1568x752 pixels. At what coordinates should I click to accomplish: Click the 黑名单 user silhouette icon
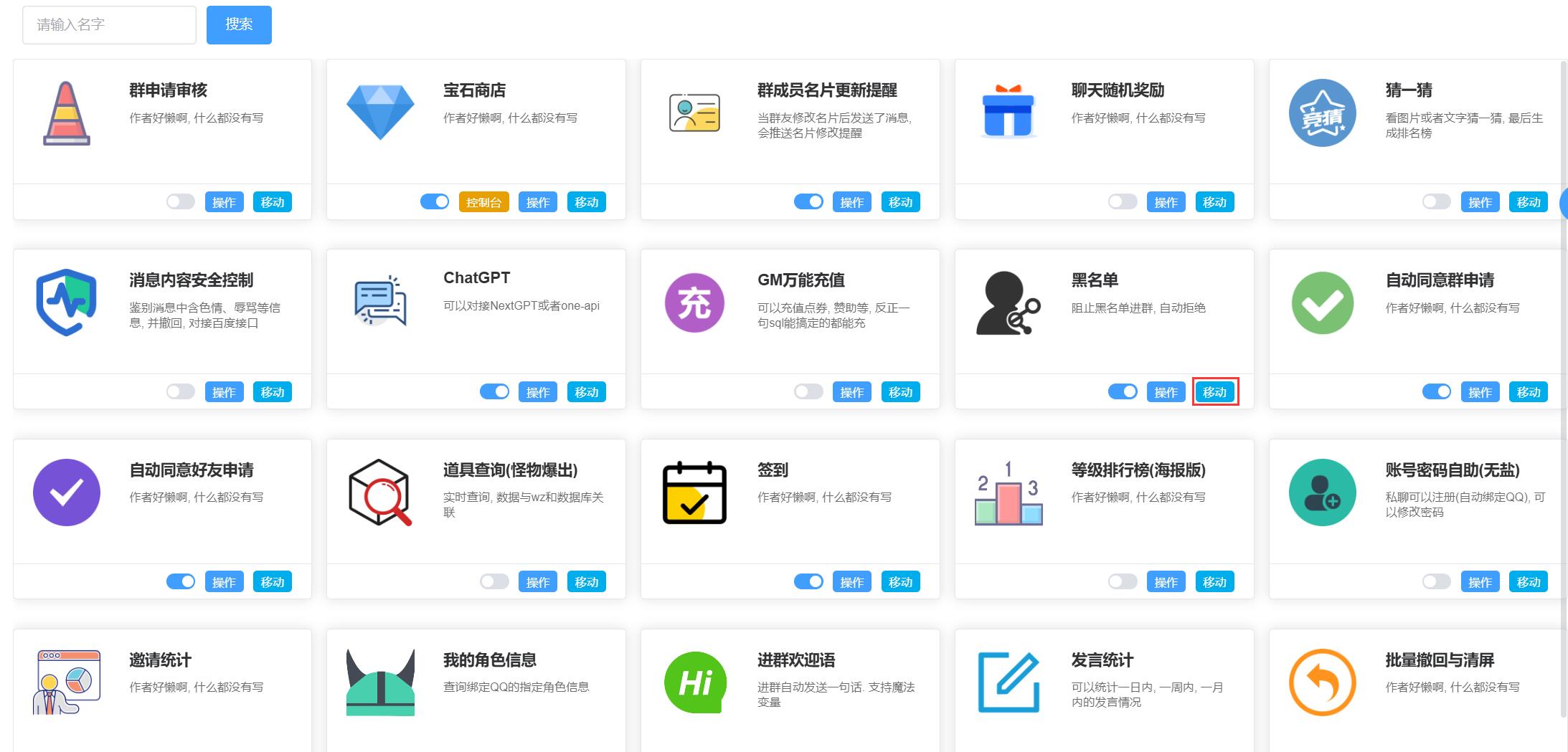[x=1008, y=303]
